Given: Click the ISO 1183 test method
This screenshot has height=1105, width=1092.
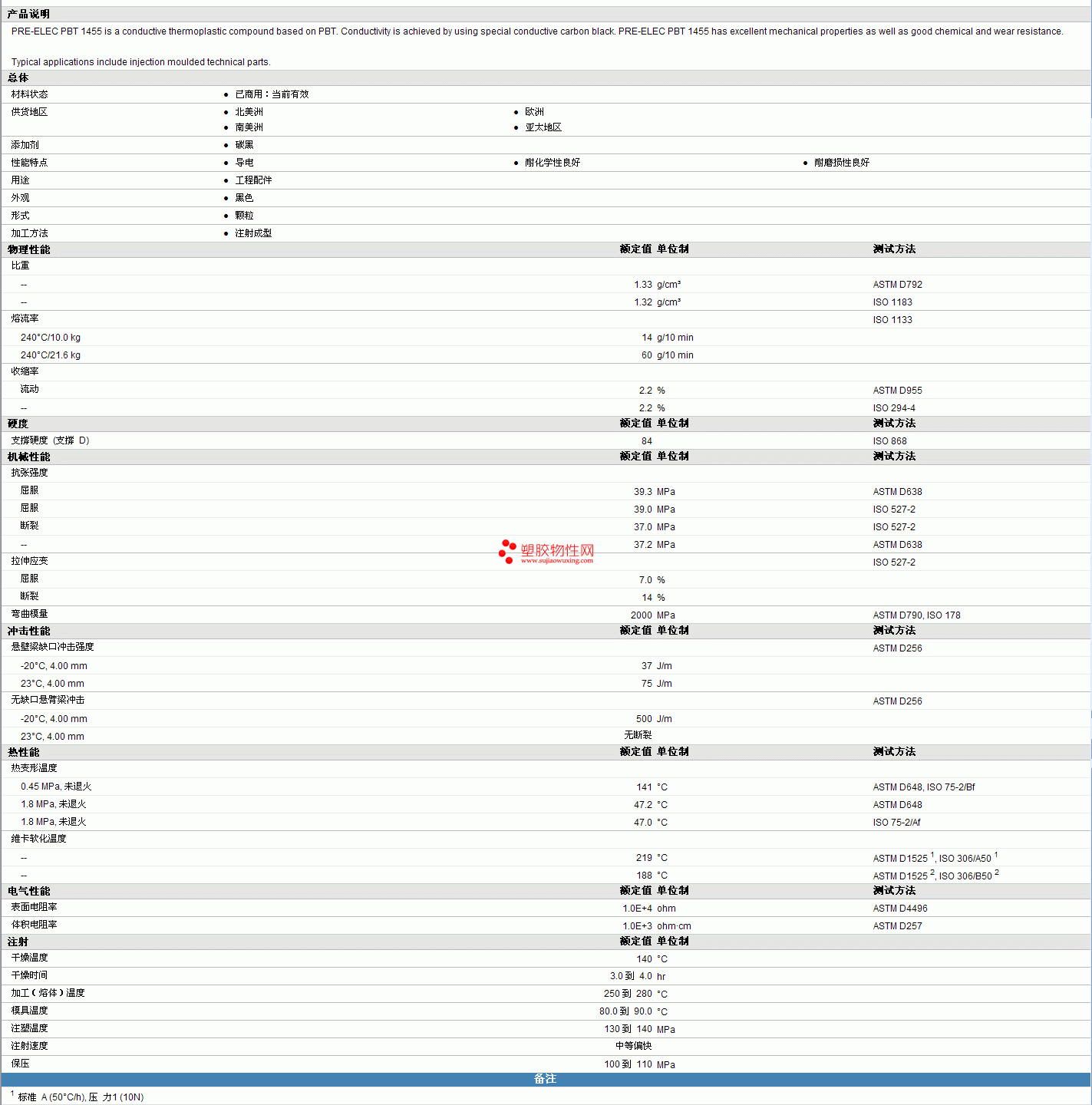Looking at the screenshot, I should tap(892, 302).
